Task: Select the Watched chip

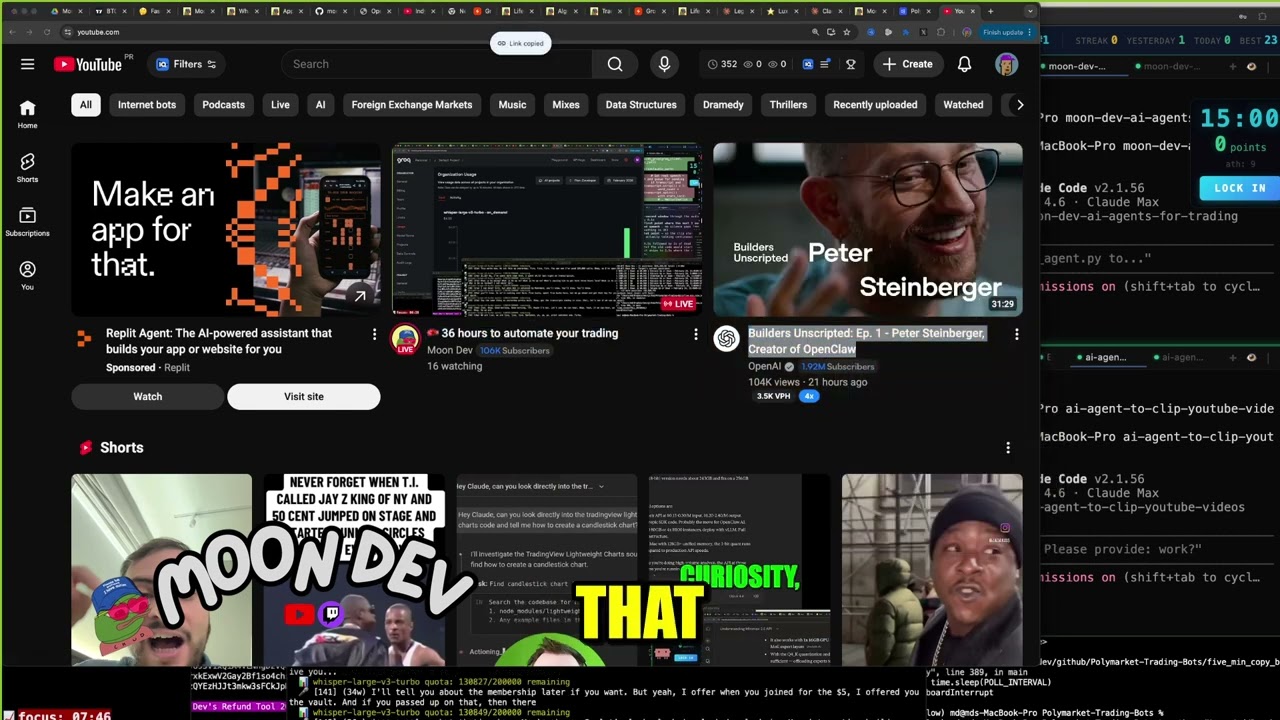Action: [963, 105]
